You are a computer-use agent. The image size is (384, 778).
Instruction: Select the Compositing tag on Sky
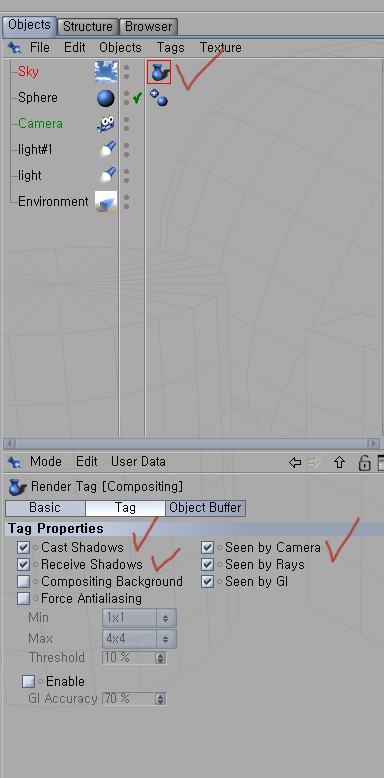coord(159,72)
